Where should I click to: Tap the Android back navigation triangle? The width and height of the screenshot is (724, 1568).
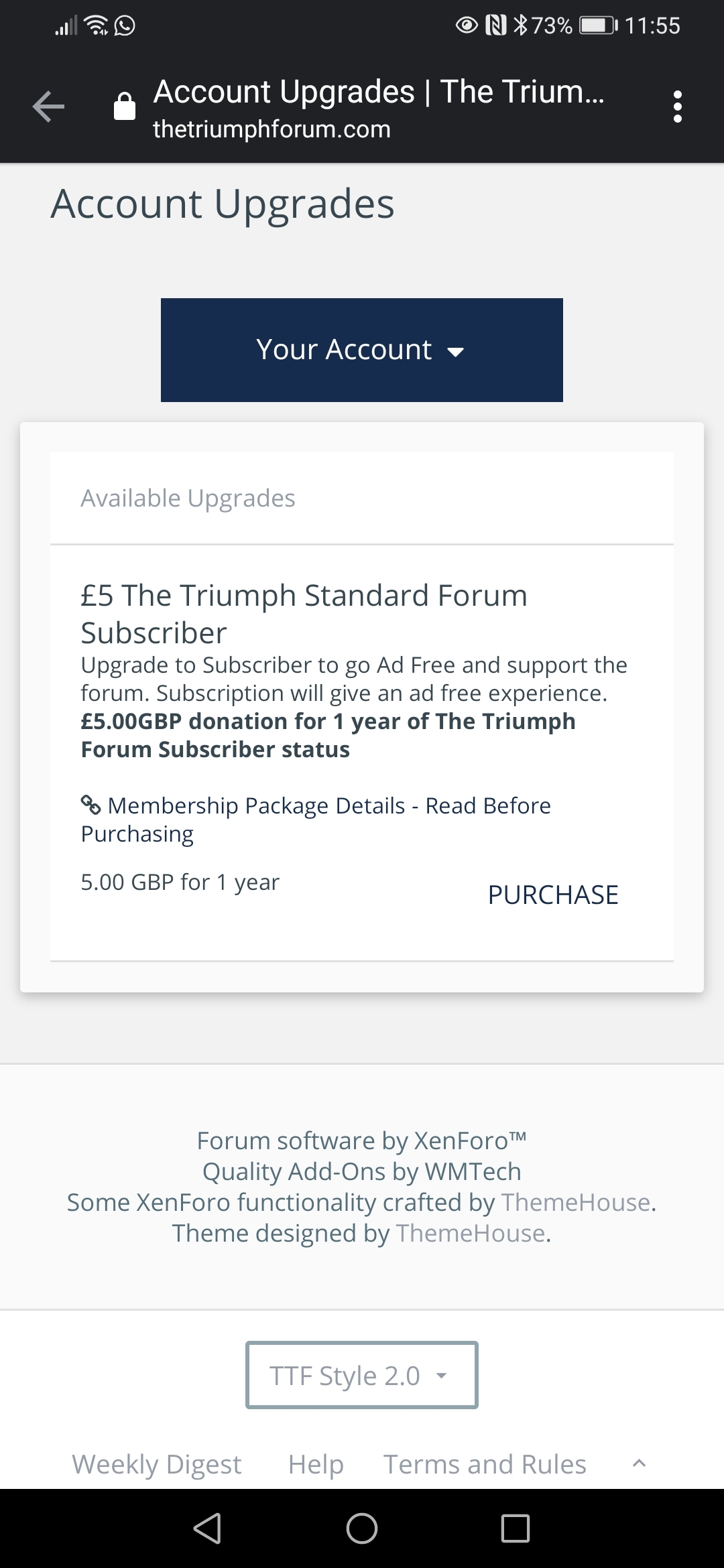pyautogui.click(x=207, y=1528)
